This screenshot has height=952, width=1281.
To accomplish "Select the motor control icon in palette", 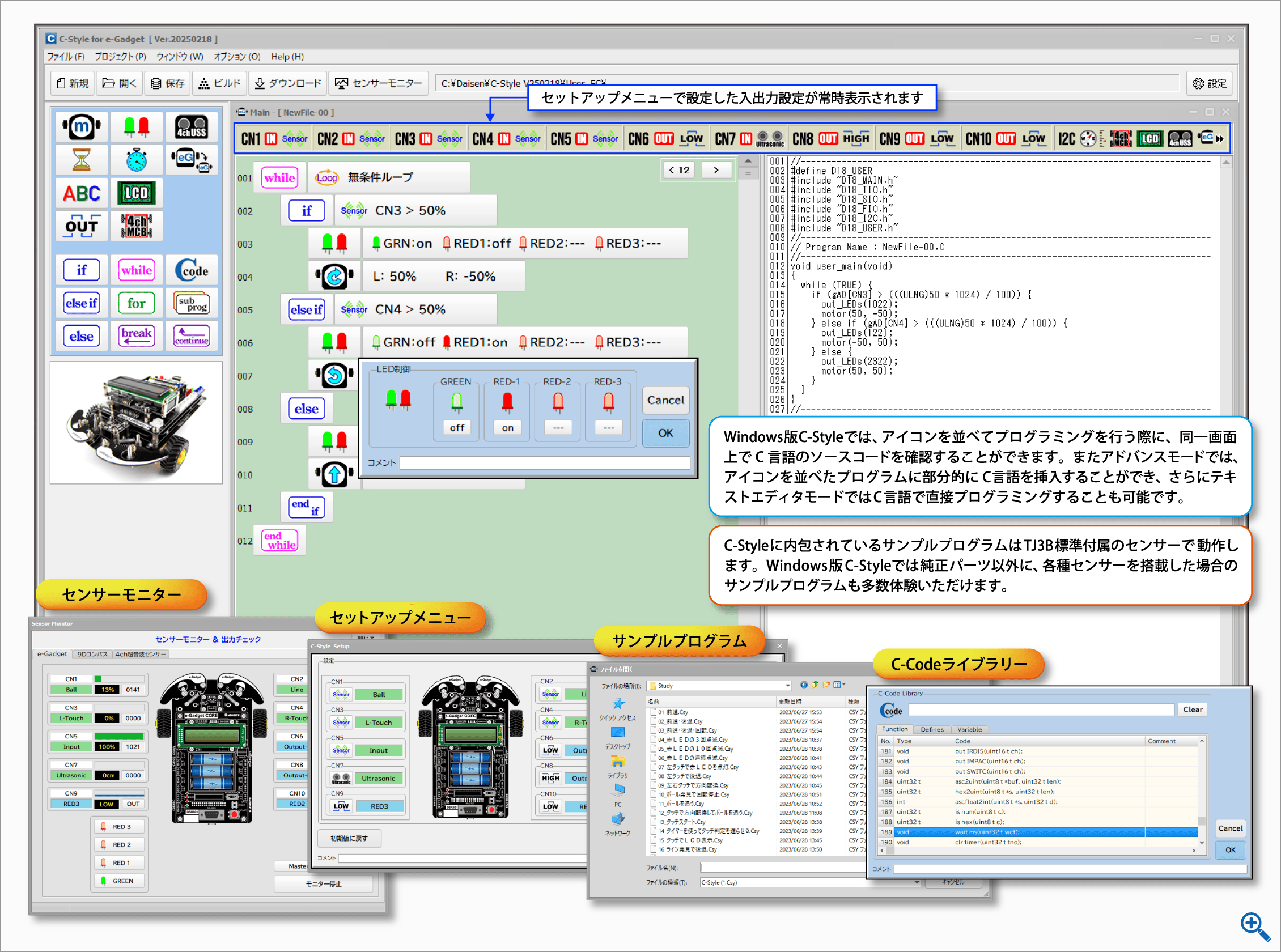I will (x=81, y=127).
